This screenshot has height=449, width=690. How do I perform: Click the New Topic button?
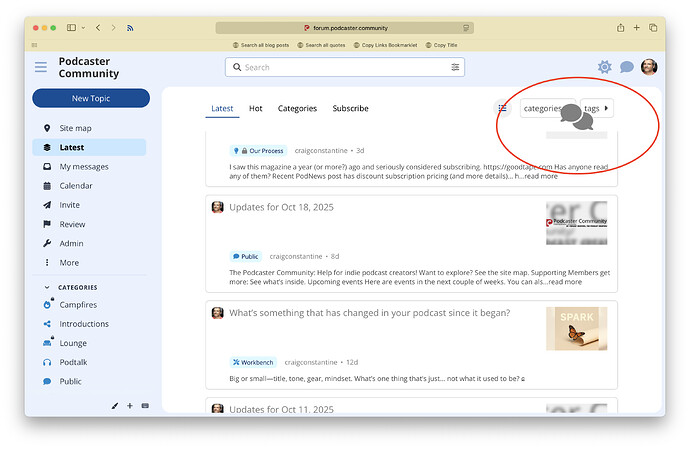91,98
